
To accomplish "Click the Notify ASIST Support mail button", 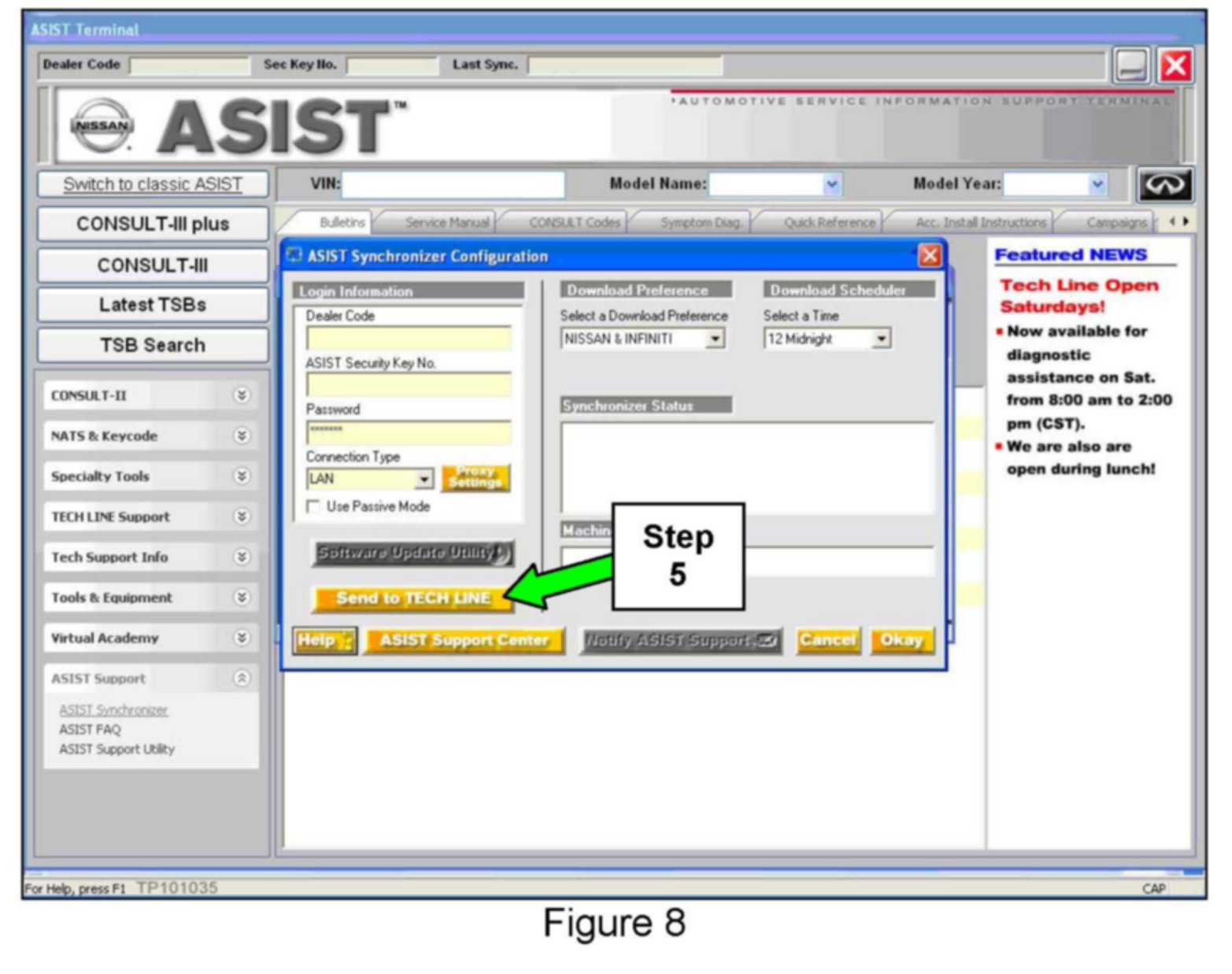I will (x=680, y=641).
